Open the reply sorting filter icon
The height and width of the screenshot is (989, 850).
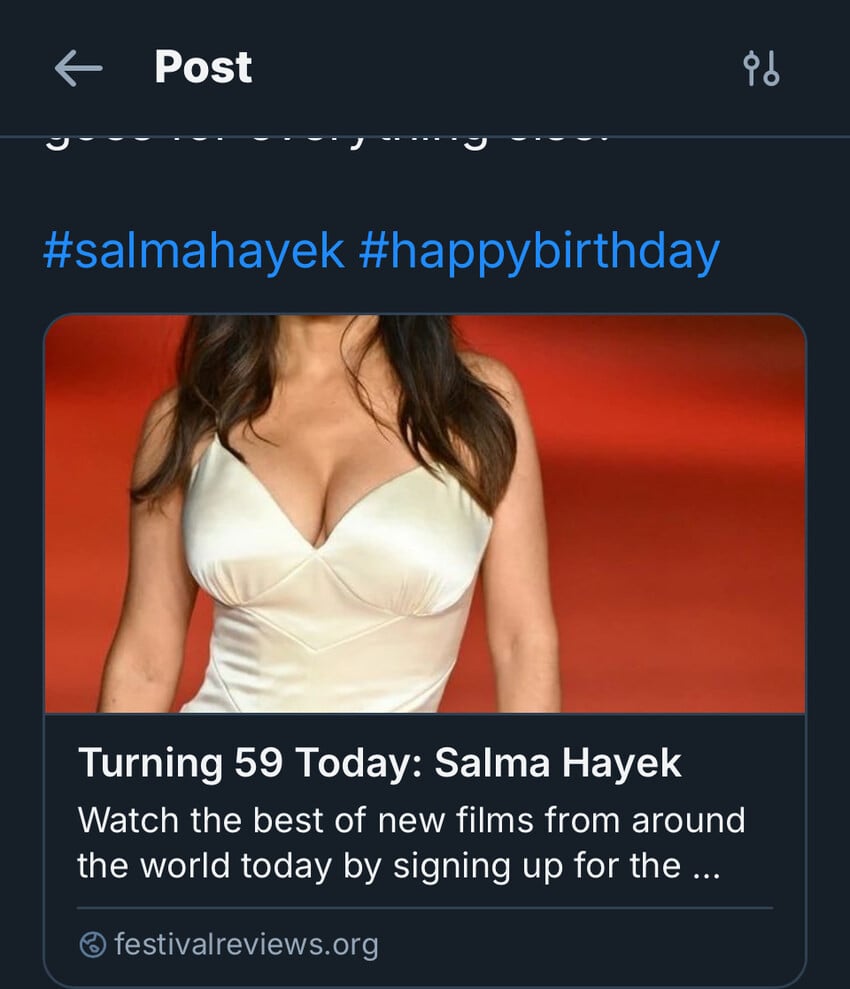pyautogui.click(x=761, y=69)
